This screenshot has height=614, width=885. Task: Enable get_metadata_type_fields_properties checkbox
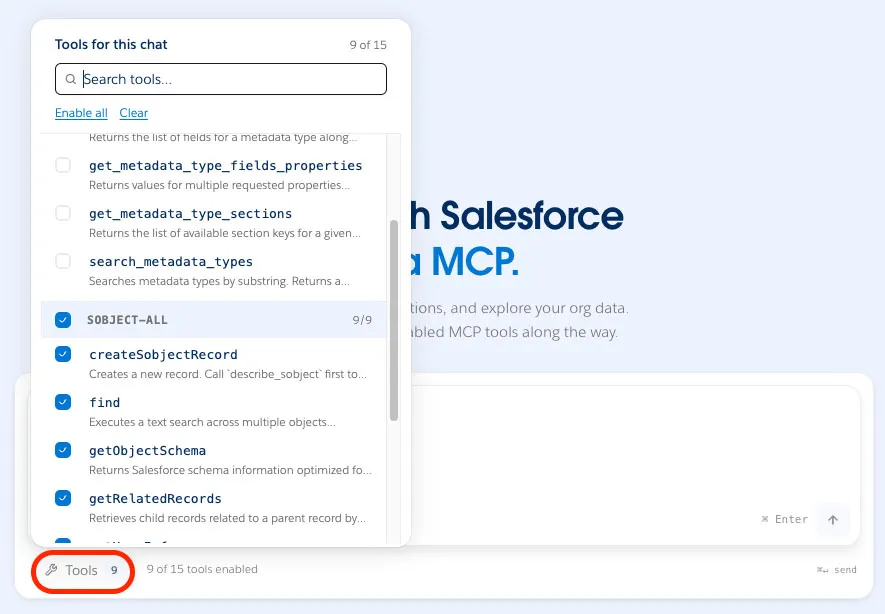(63, 165)
